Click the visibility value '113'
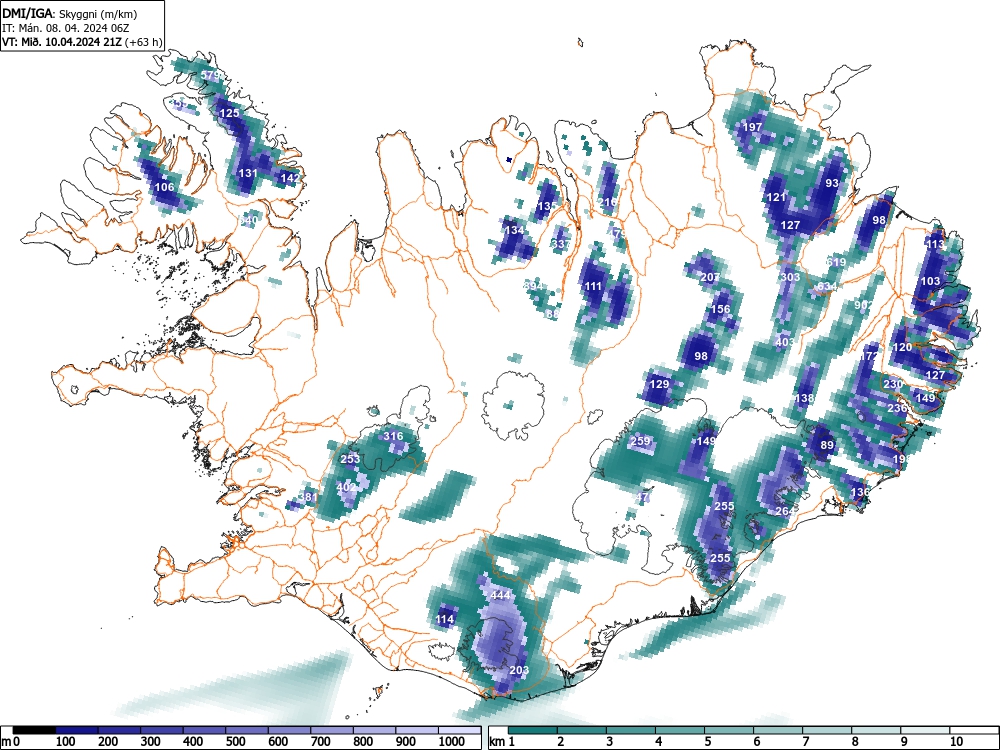The height and width of the screenshot is (750, 1000). pos(935,244)
